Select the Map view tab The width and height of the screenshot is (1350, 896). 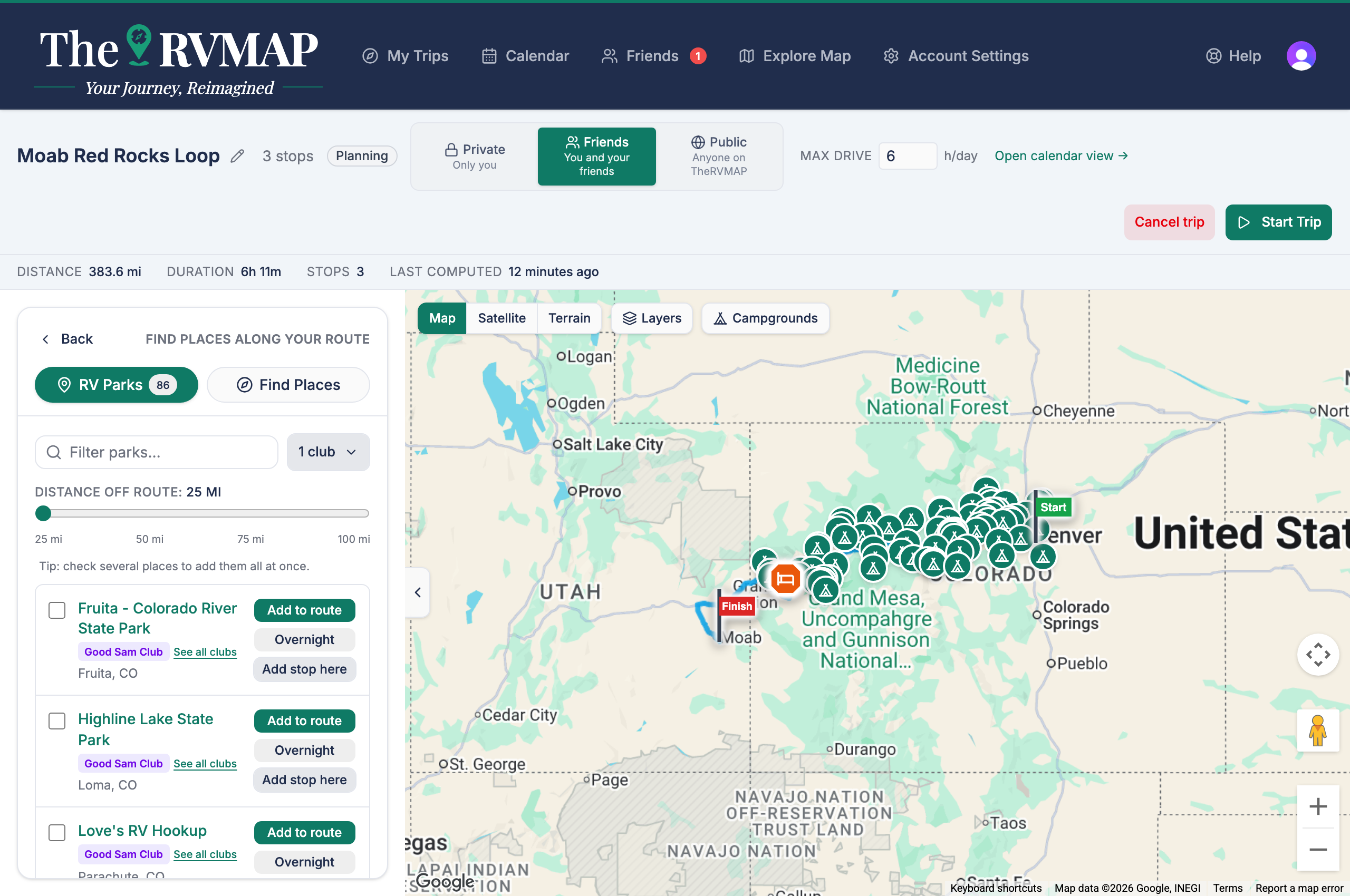(x=442, y=318)
